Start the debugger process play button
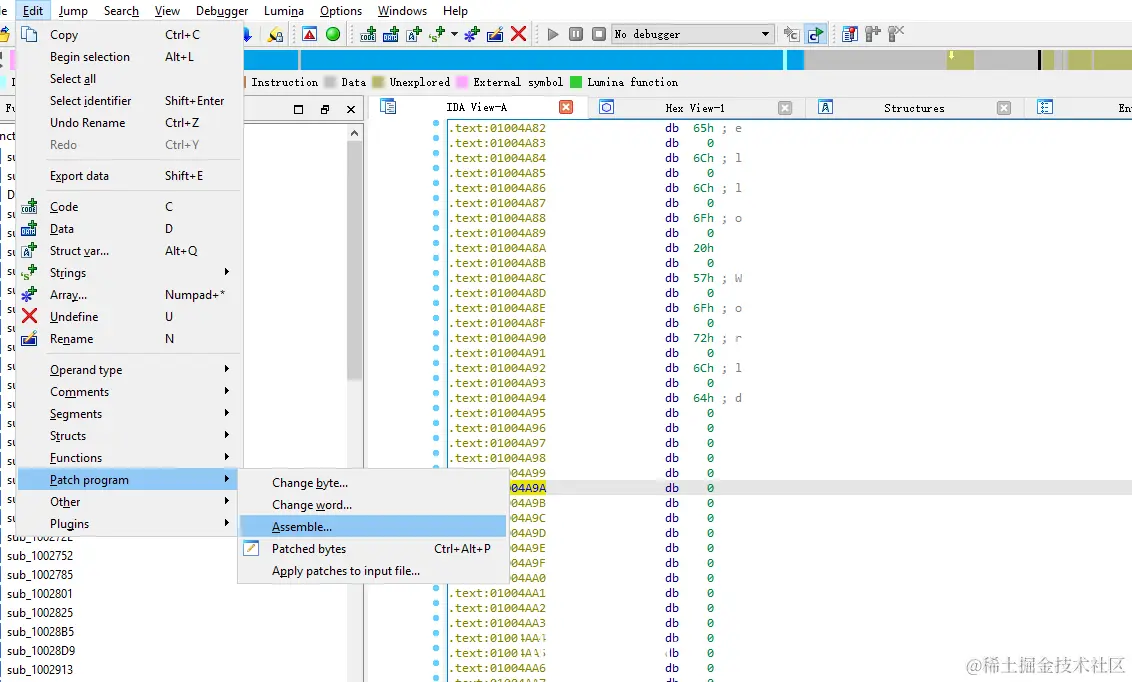1132x682 pixels. tap(553, 34)
